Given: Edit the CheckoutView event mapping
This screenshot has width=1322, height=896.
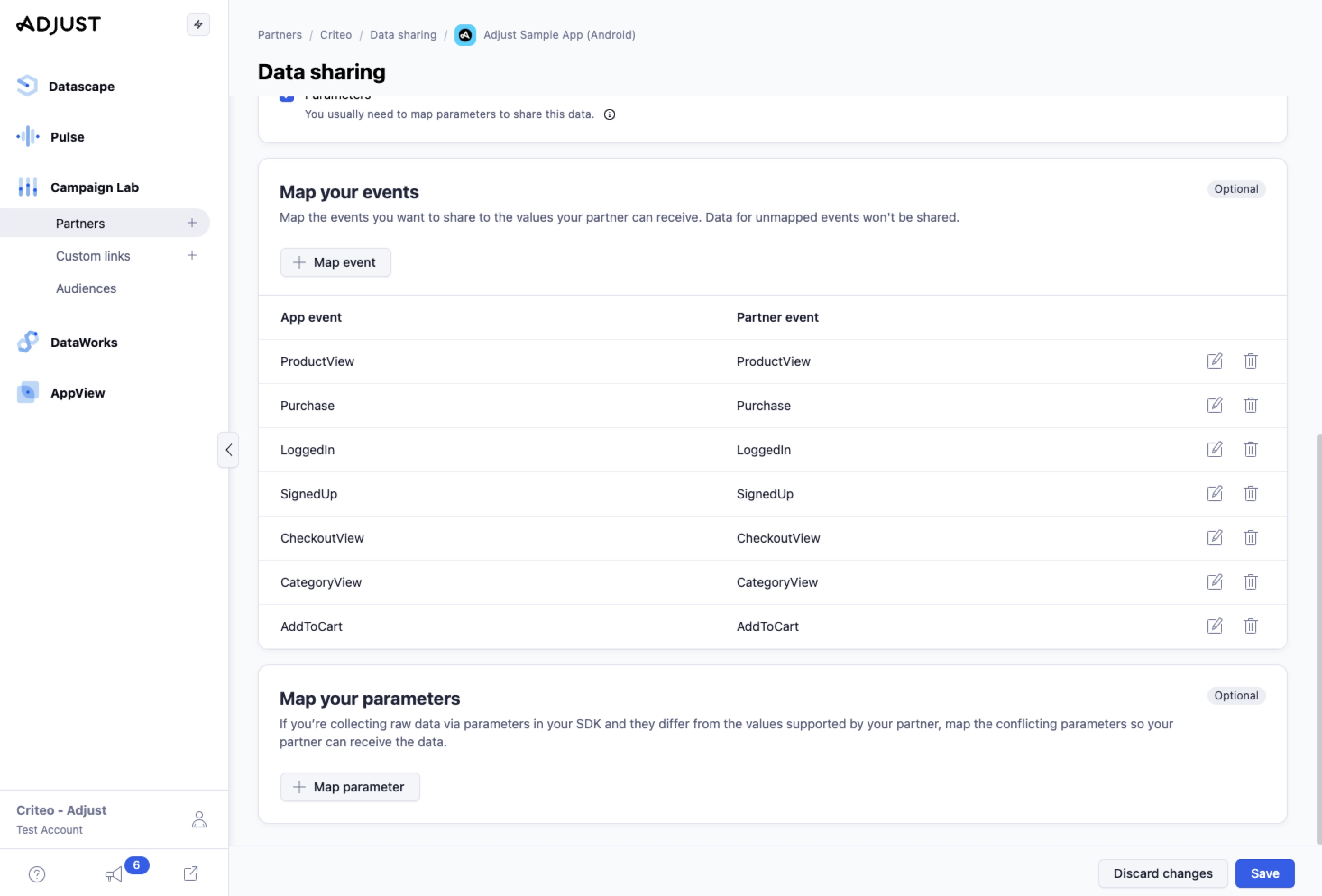Looking at the screenshot, I should 1215,538.
